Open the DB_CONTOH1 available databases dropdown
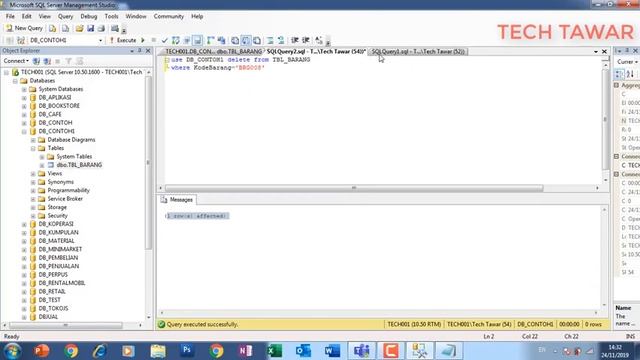The image size is (640, 360). [x=100, y=40]
